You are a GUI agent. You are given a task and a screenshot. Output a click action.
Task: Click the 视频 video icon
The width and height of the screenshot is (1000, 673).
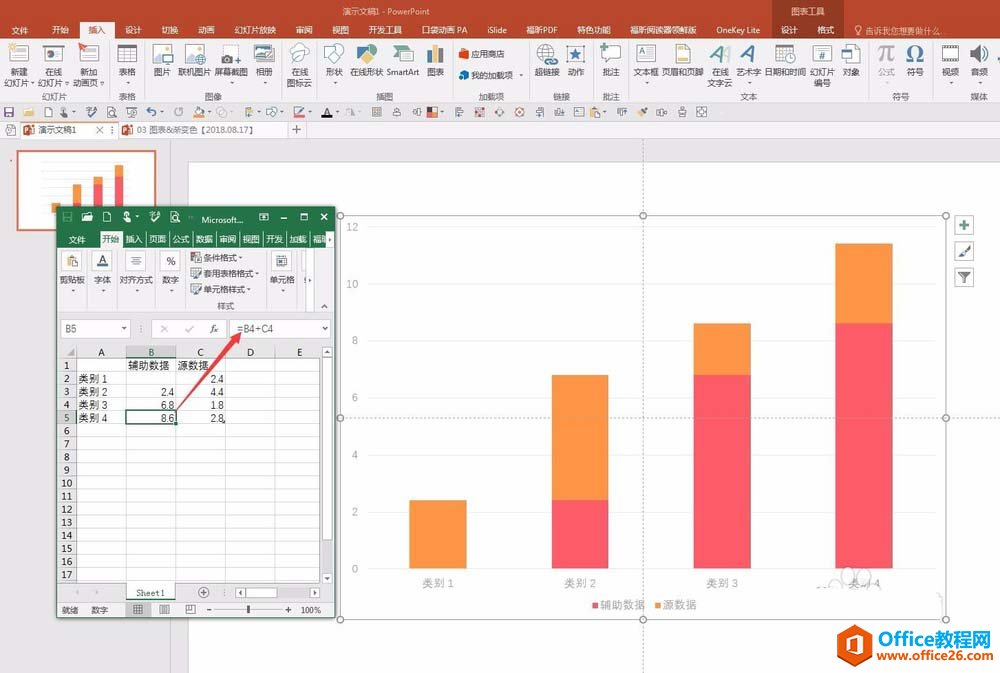950,55
